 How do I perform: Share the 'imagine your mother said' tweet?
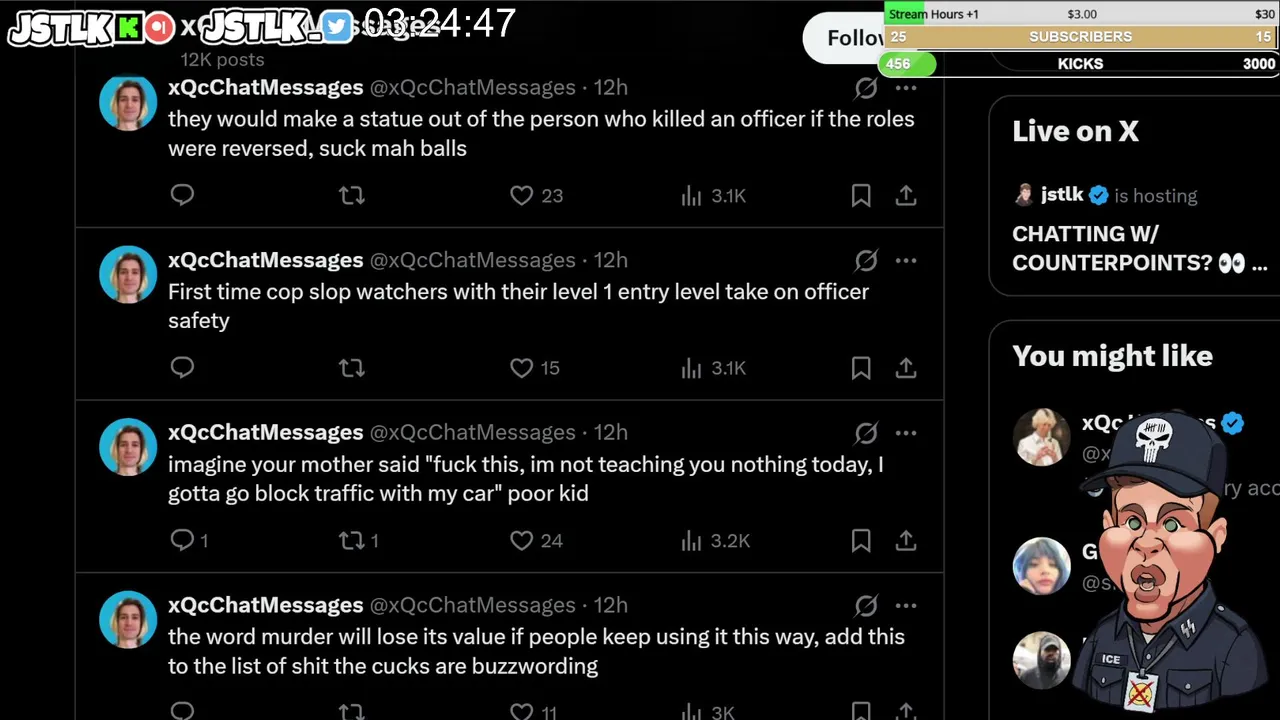(x=906, y=541)
